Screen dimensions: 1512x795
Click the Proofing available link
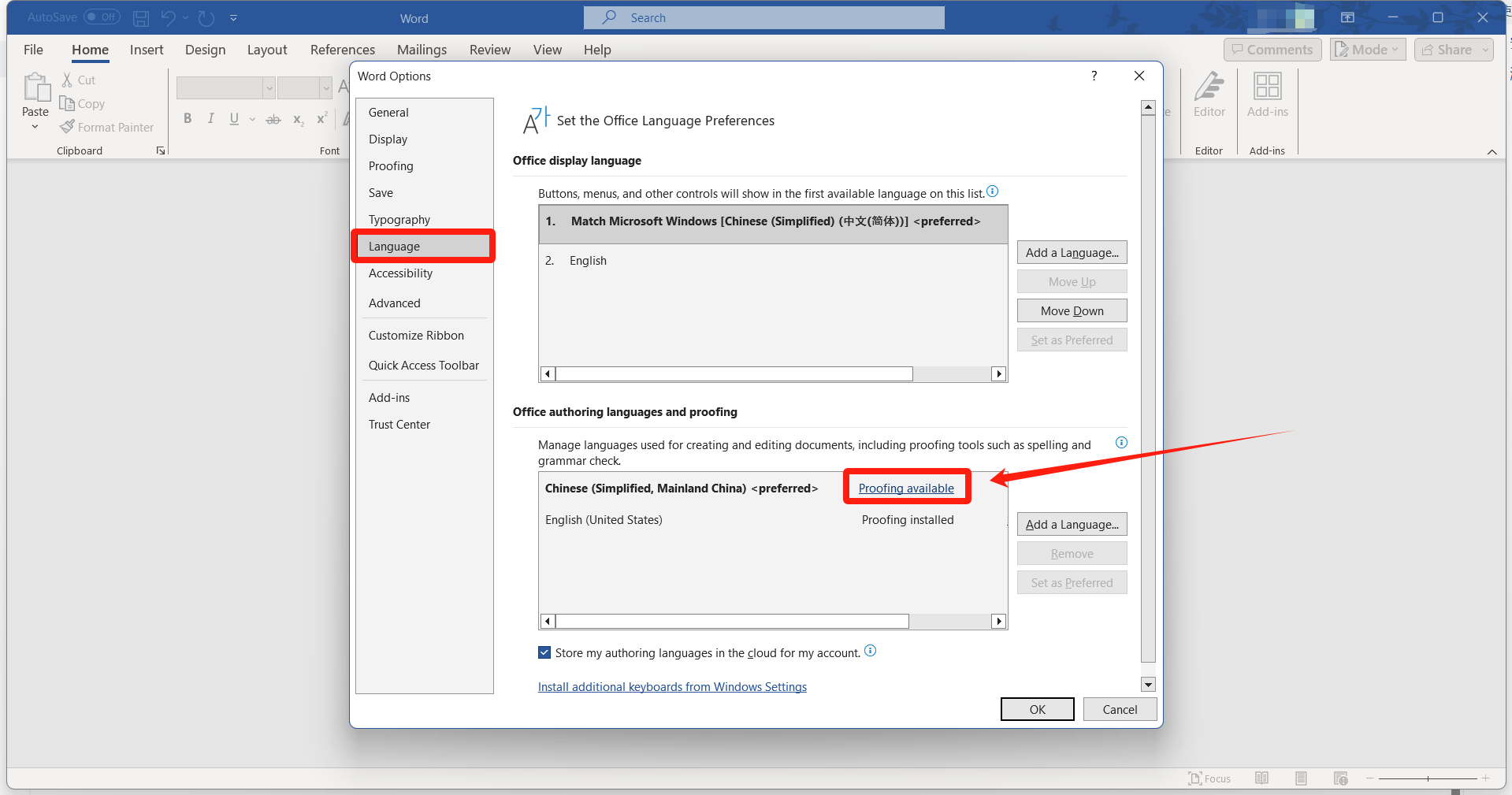pyautogui.click(x=906, y=489)
